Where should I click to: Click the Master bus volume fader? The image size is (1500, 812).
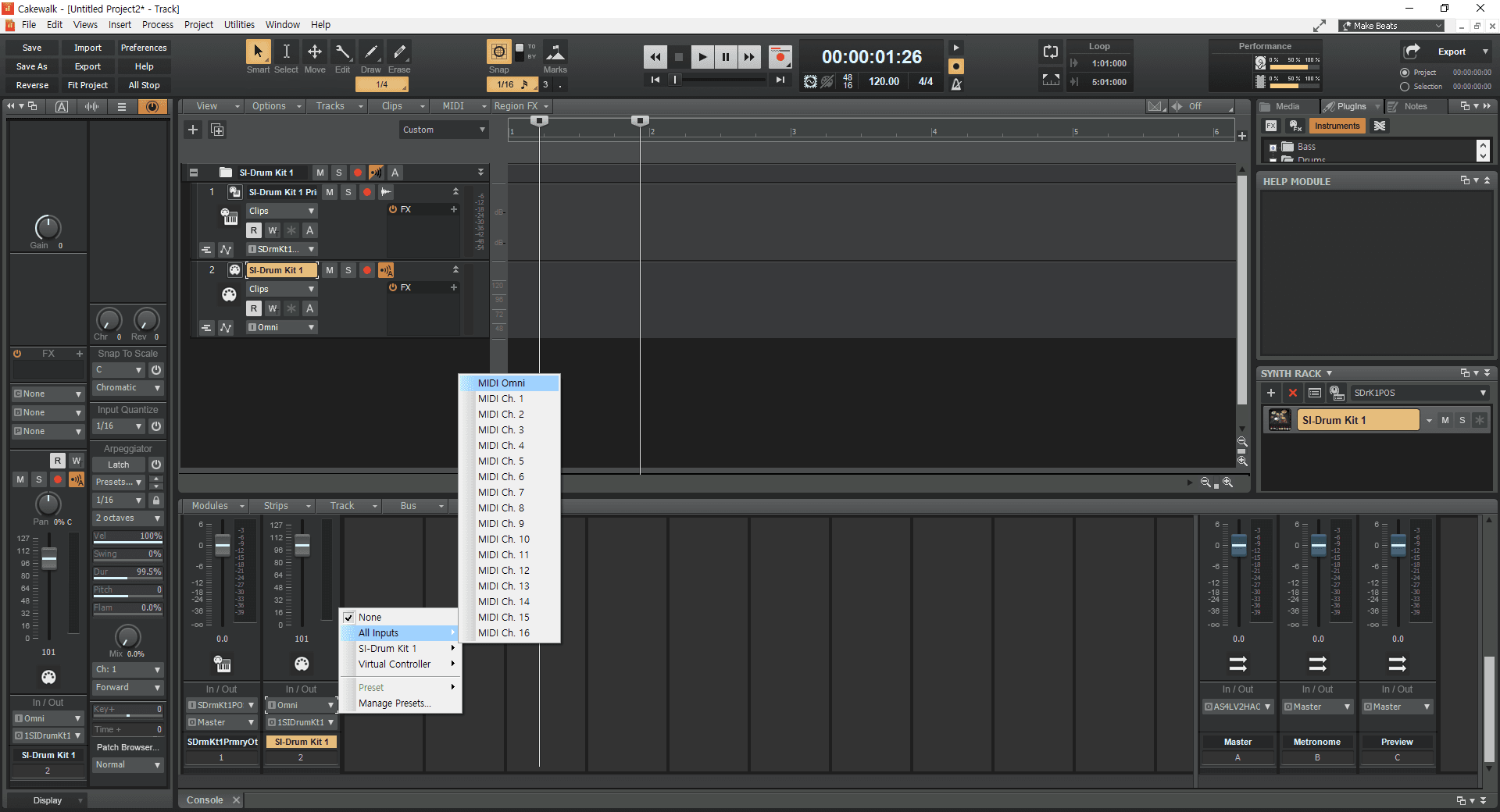pyautogui.click(x=1238, y=544)
